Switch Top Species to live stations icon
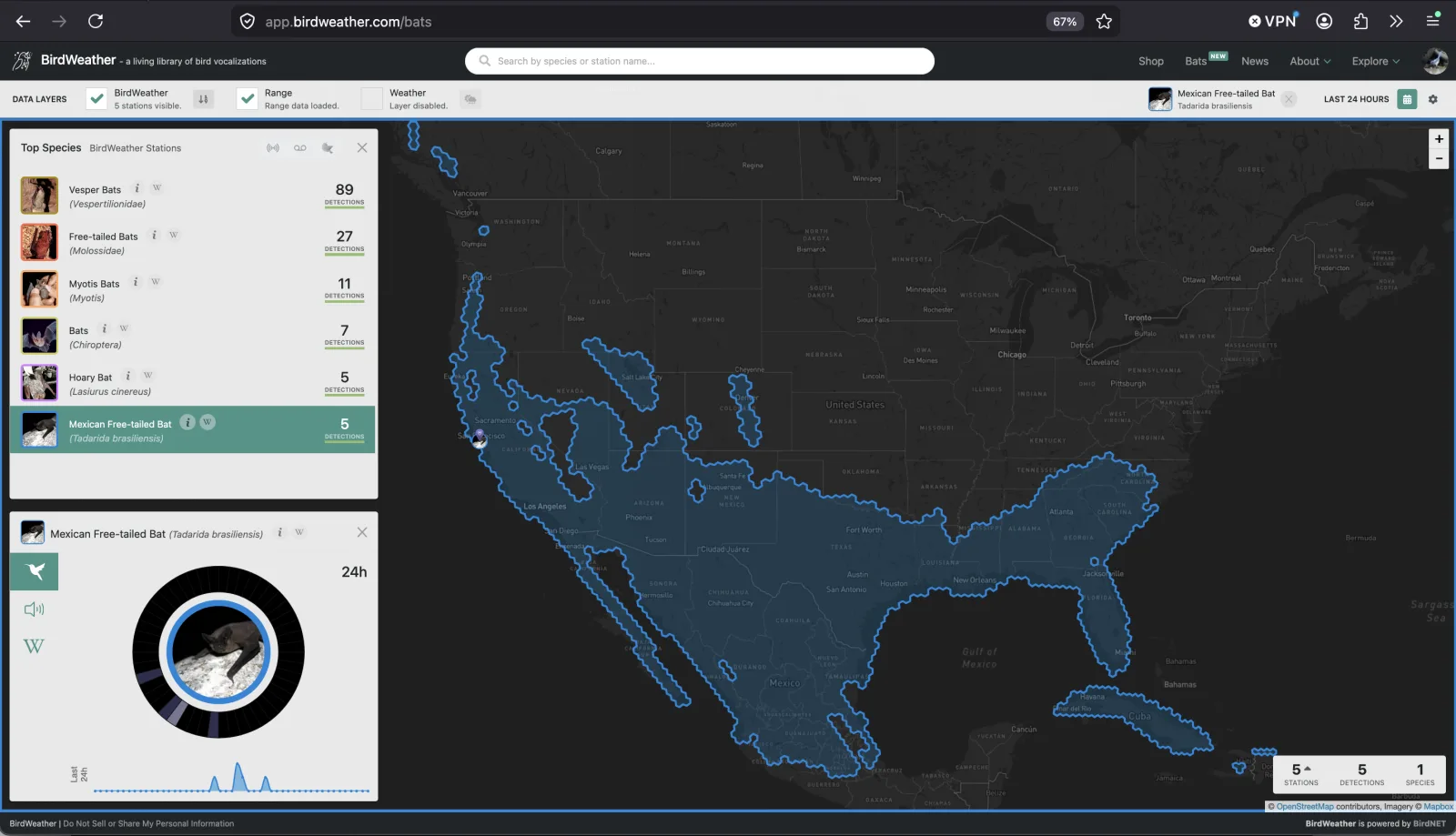Image resolution: width=1456 pixels, height=836 pixels. tap(273, 147)
